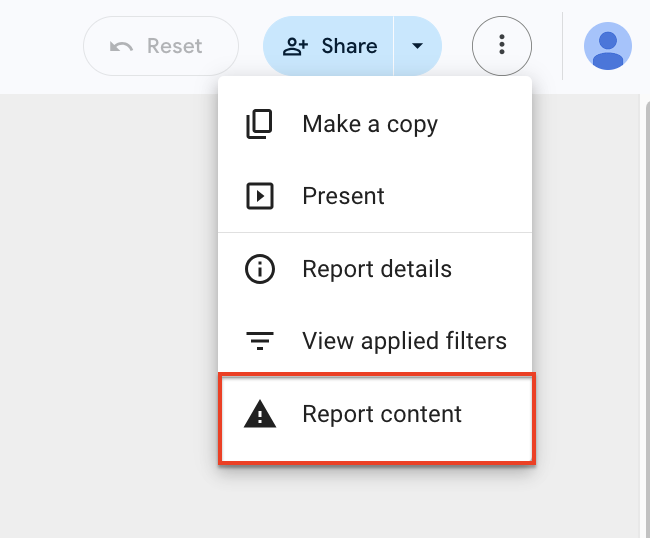This screenshot has height=538, width=650.
Task: Open Report details
Action: (375, 269)
